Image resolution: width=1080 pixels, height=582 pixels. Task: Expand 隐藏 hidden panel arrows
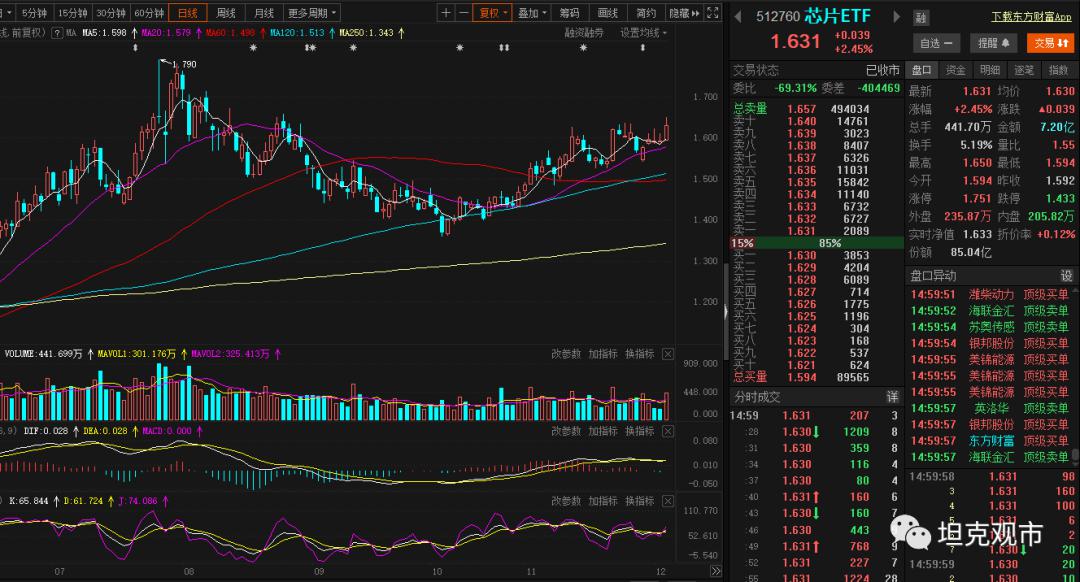click(x=684, y=12)
